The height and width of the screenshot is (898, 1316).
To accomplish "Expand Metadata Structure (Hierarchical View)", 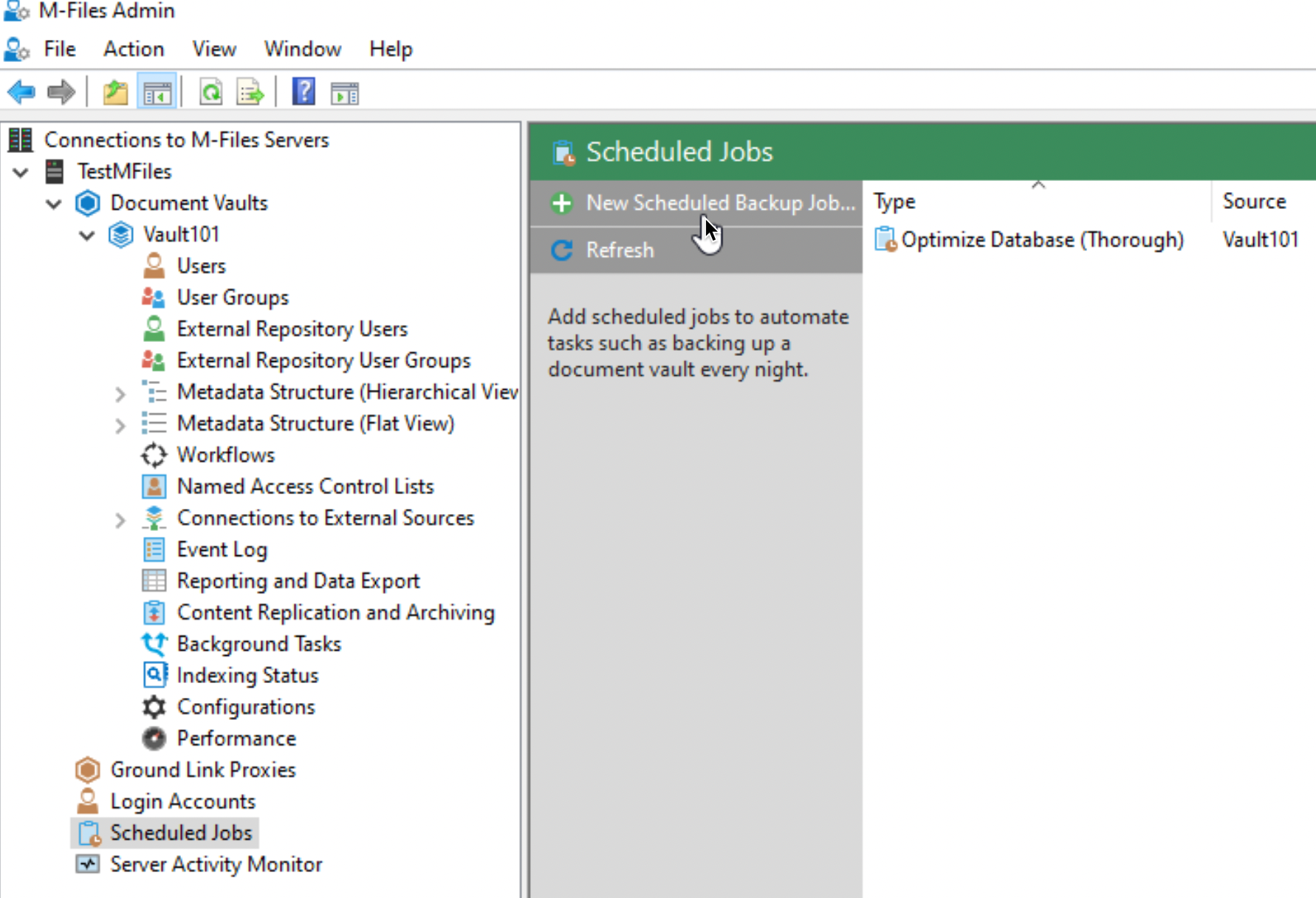I will point(120,394).
